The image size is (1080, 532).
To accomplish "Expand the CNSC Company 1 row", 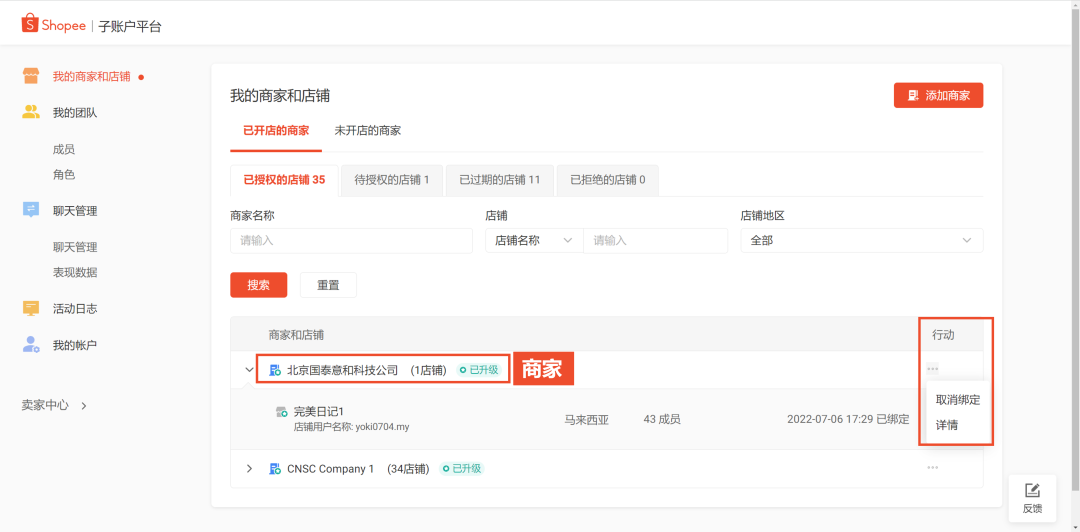I will tap(249, 469).
